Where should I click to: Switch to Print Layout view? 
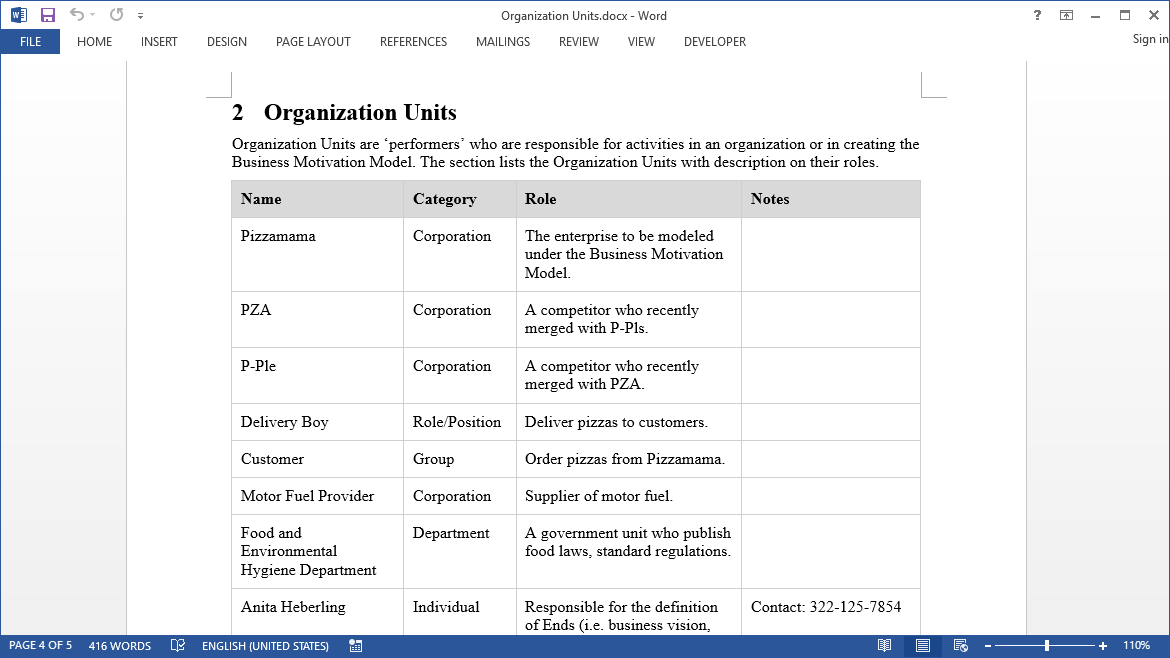923,645
